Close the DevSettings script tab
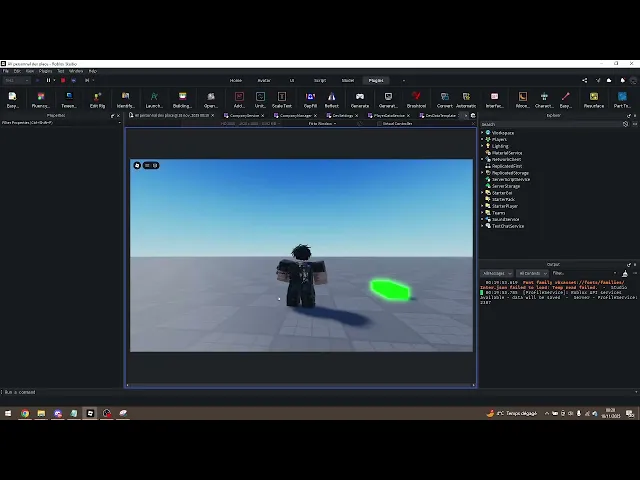 pos(356,116)
